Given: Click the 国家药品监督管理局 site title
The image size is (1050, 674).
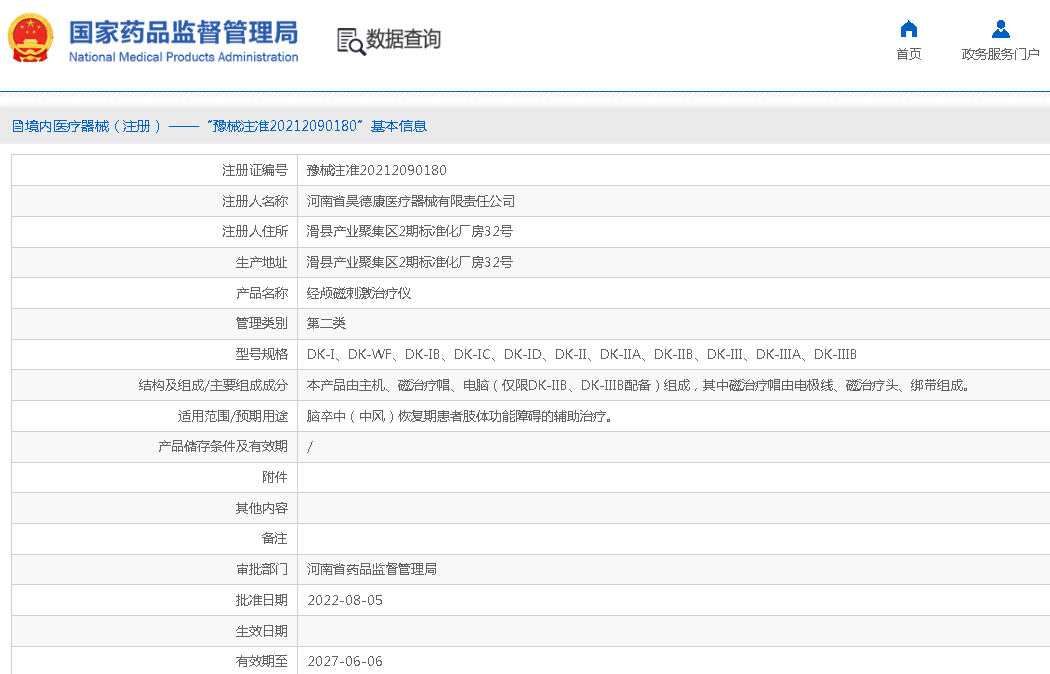Looking at the screenshot, I should (x=183, y=31).
